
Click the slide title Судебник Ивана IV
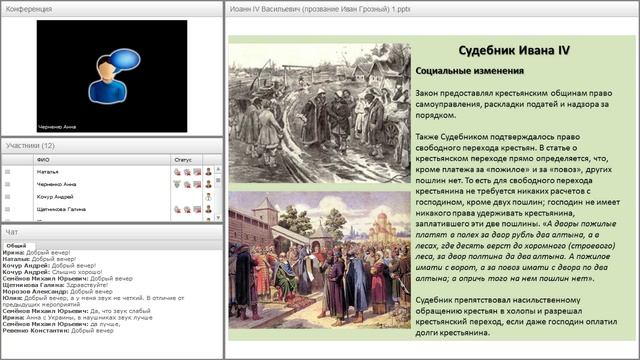pos(514,50)
